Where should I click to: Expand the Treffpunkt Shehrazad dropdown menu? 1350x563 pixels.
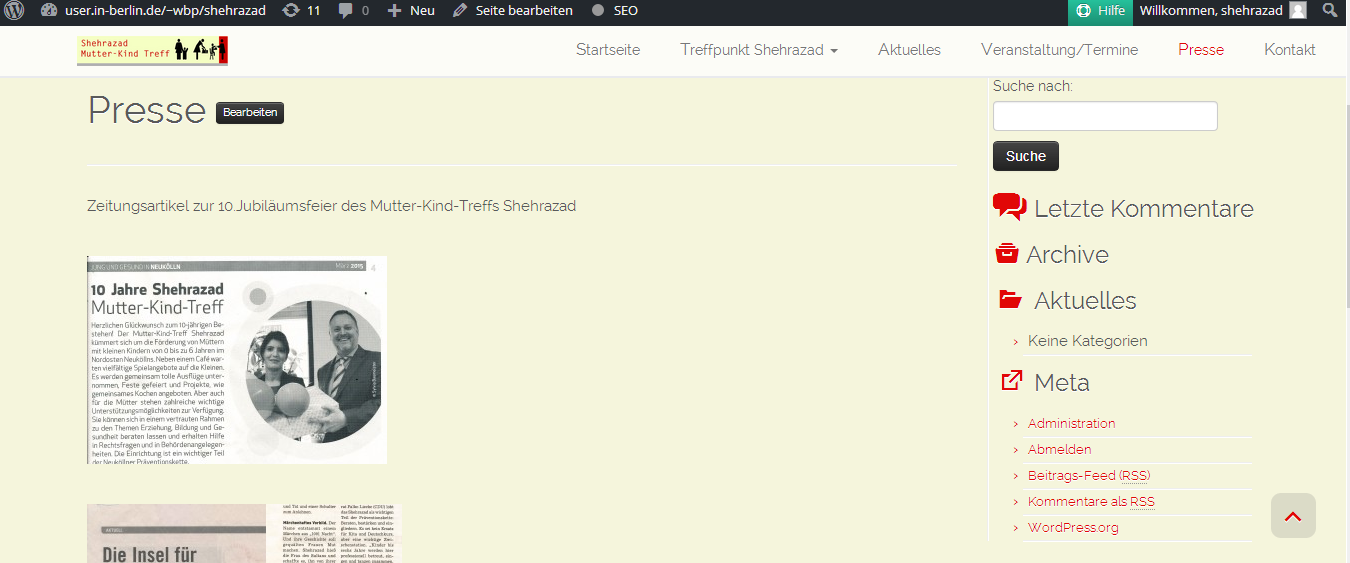click(759, 50)
